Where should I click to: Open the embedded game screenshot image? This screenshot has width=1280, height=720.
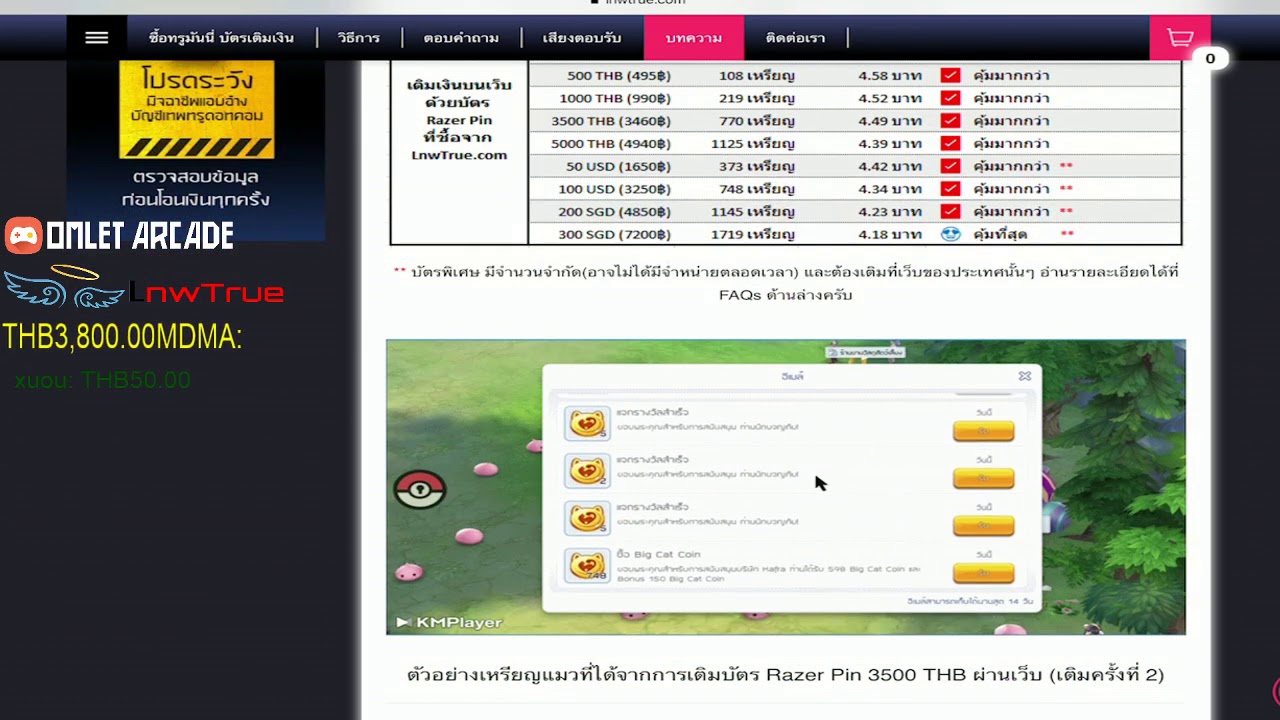point(786,487)
